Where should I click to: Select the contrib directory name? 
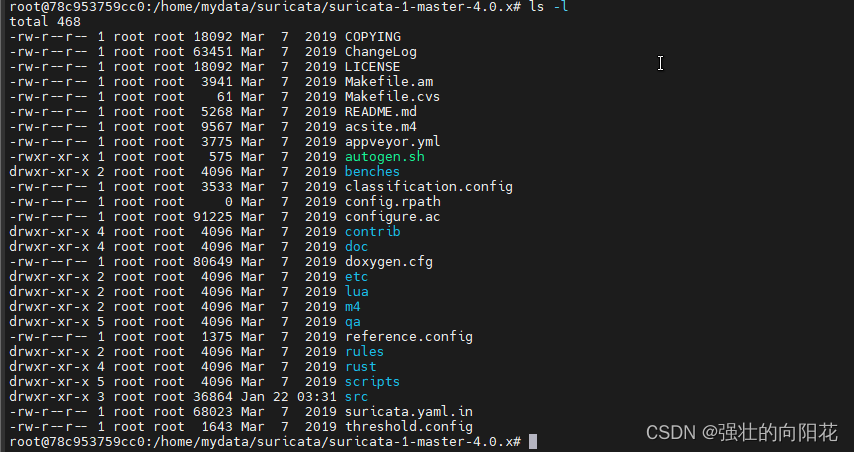pyautogui.click(x=373, y=231)
